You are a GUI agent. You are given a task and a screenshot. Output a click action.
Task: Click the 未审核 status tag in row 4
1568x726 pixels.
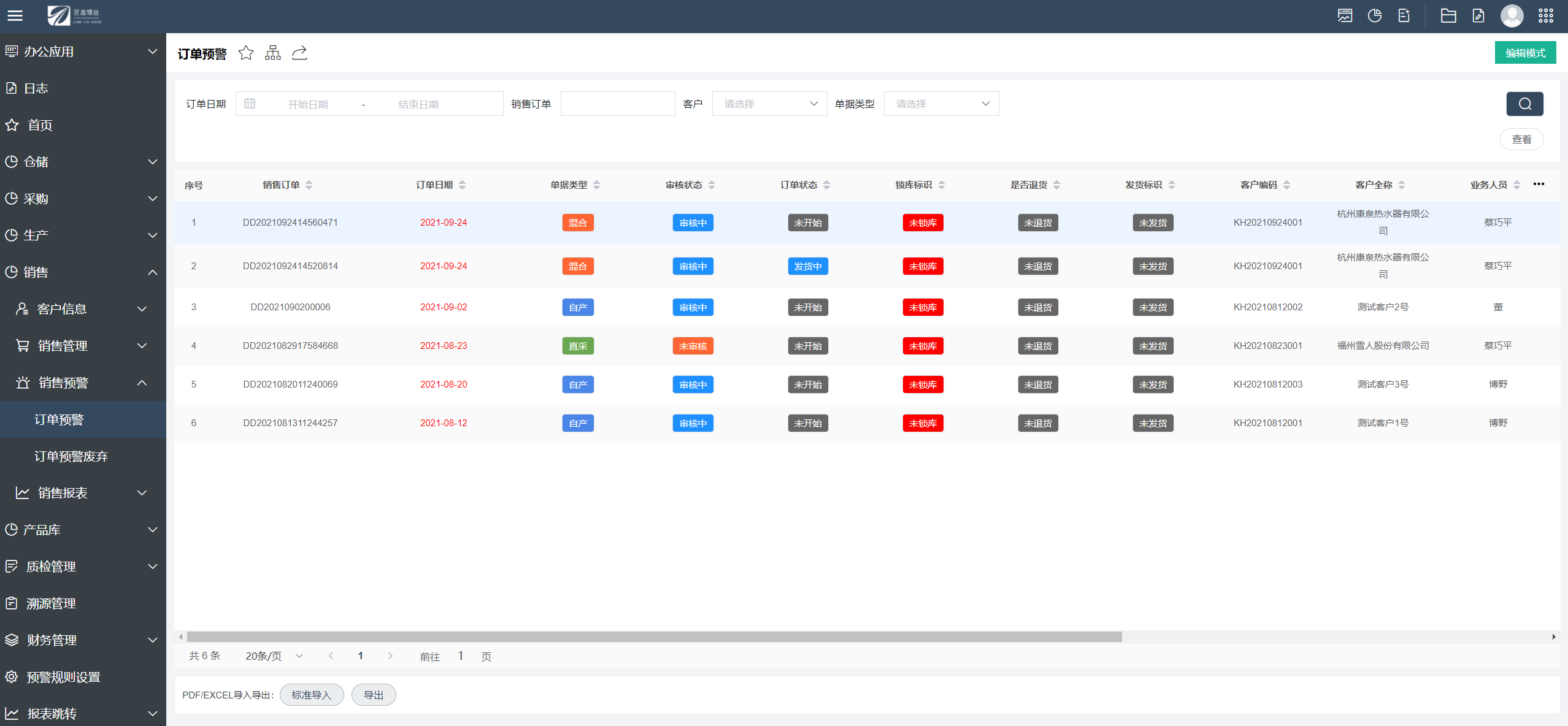[x=693, y=346]
